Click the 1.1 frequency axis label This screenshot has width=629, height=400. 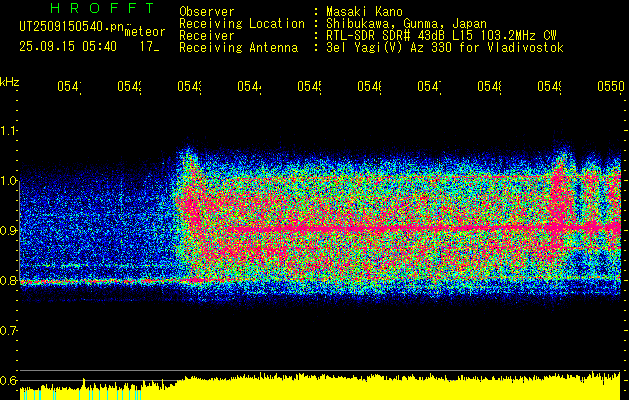tap(9, 130)
